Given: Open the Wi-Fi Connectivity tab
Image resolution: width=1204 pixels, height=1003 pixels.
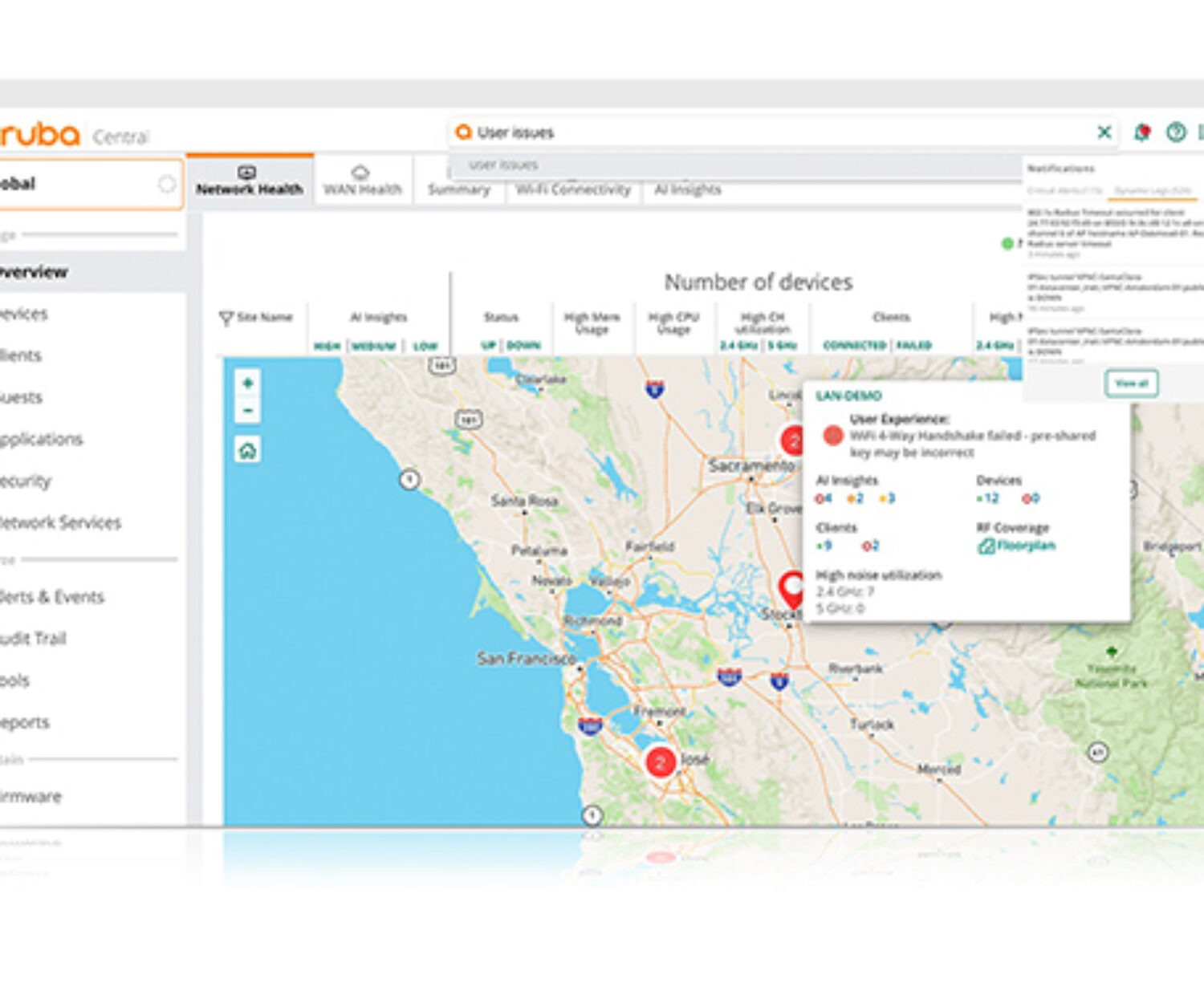Looking at the screenshot, I should 573,189.
